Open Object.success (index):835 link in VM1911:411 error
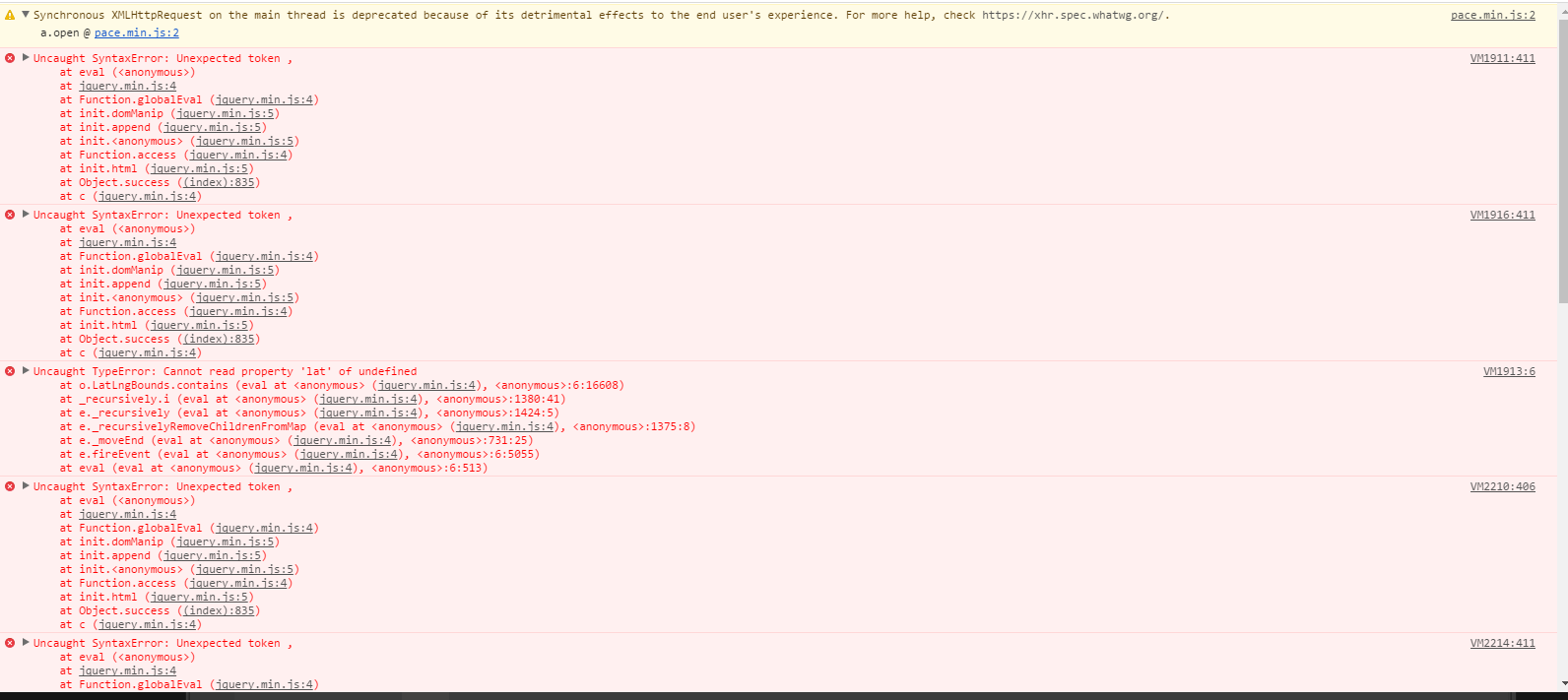The height and width of the screenshot is (700, 1568). point(219,182)
